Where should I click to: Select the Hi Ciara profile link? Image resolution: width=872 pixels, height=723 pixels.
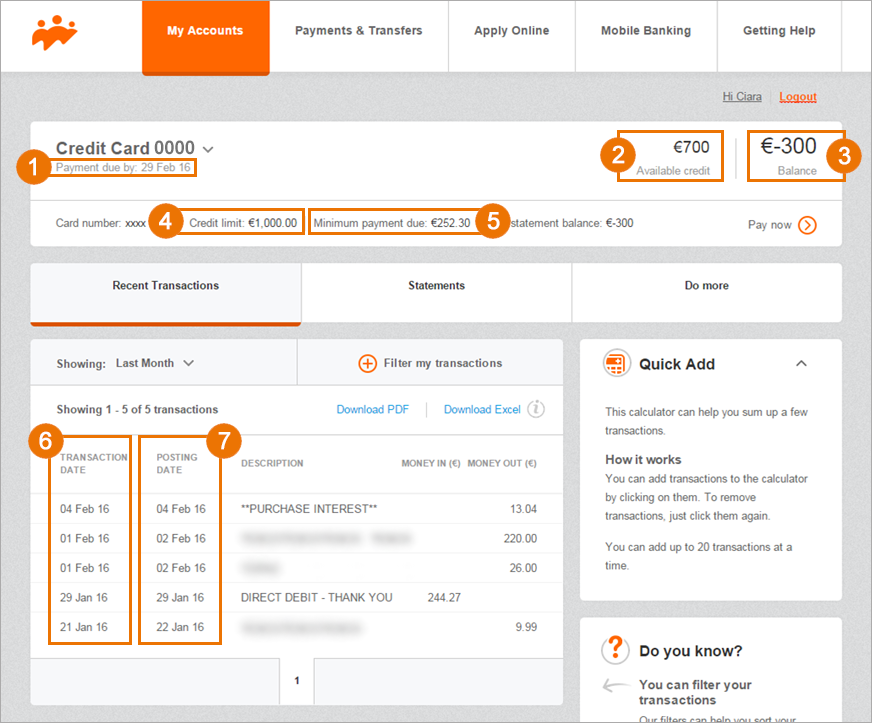742,96
